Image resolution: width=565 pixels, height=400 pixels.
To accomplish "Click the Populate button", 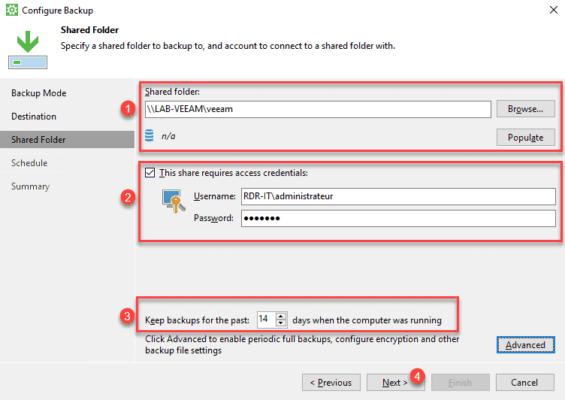I will (x=525, y=137).
